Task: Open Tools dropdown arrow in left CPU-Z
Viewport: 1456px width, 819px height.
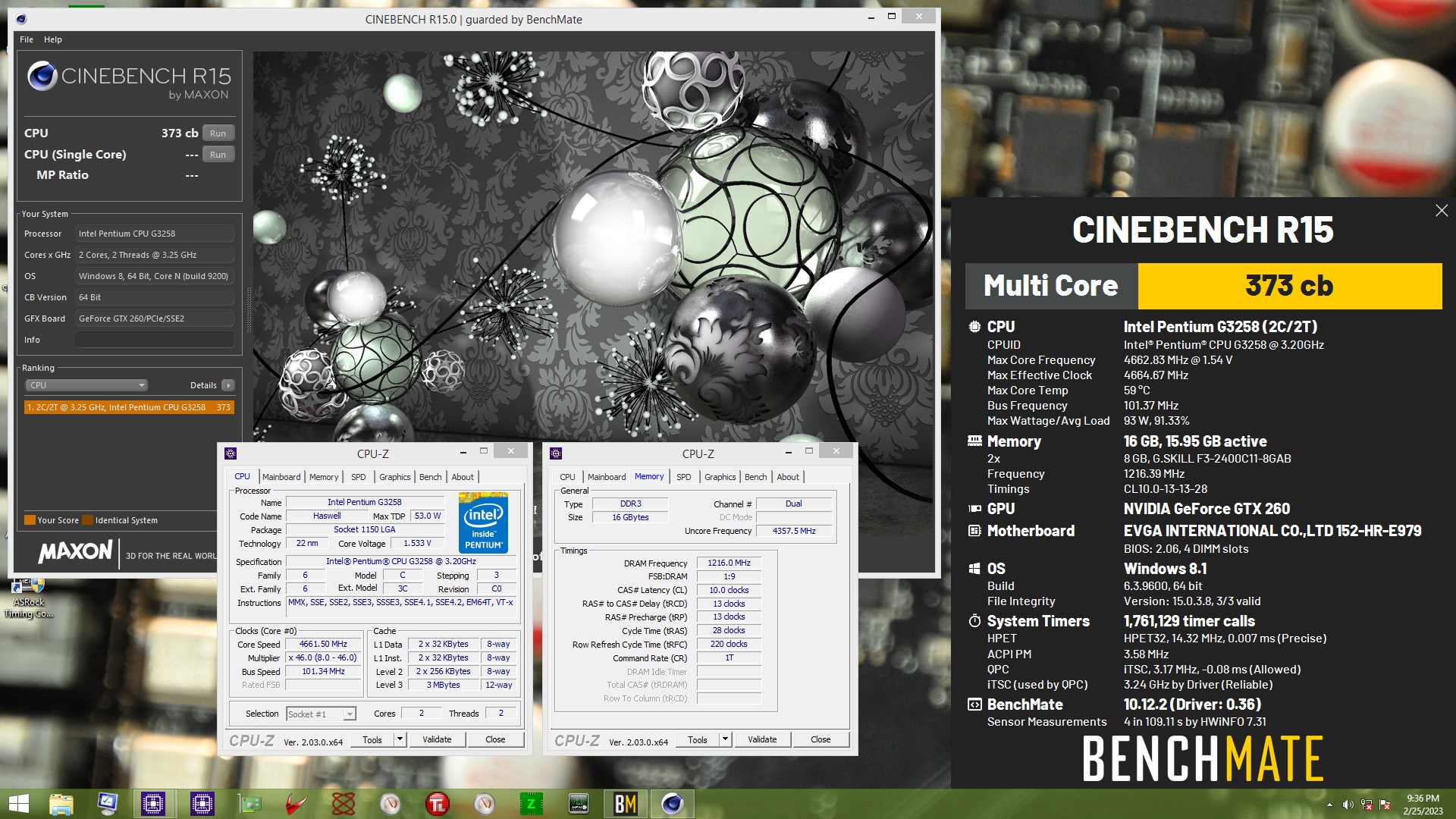Action: [x=400, y=739]
